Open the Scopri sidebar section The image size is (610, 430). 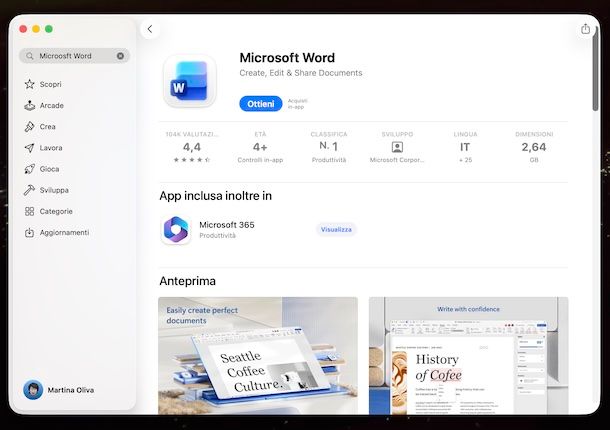click(x=51, y=84)
